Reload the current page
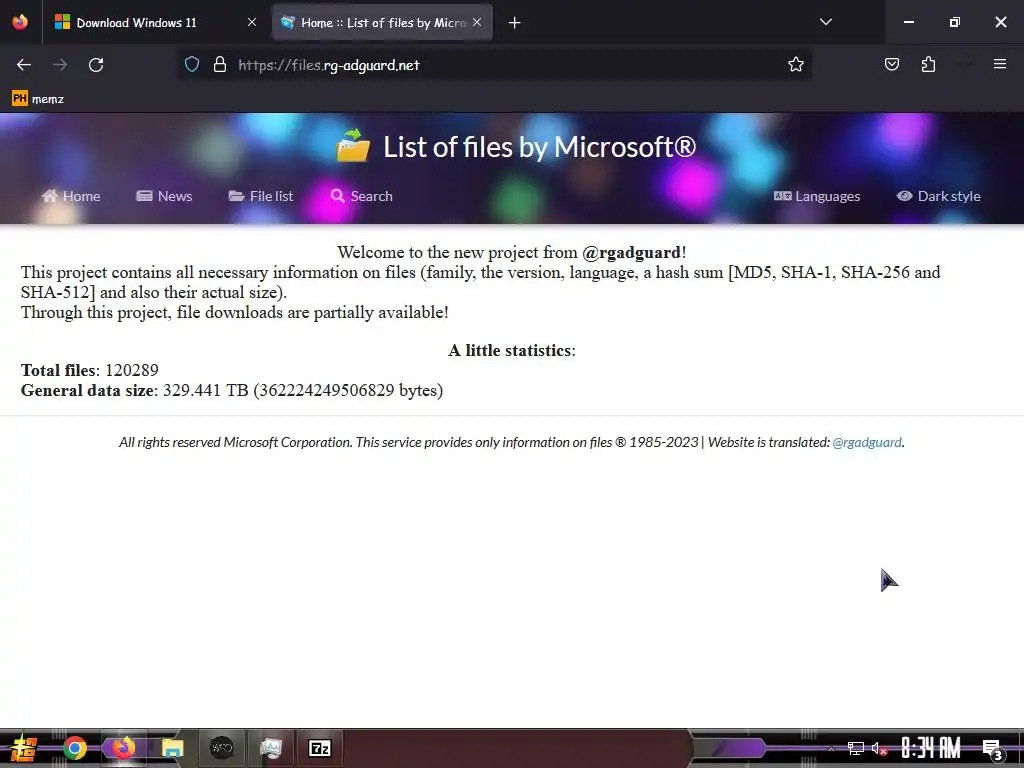Image resolution: width=1024 pixels, height=768 pixels. click(96, 65)
